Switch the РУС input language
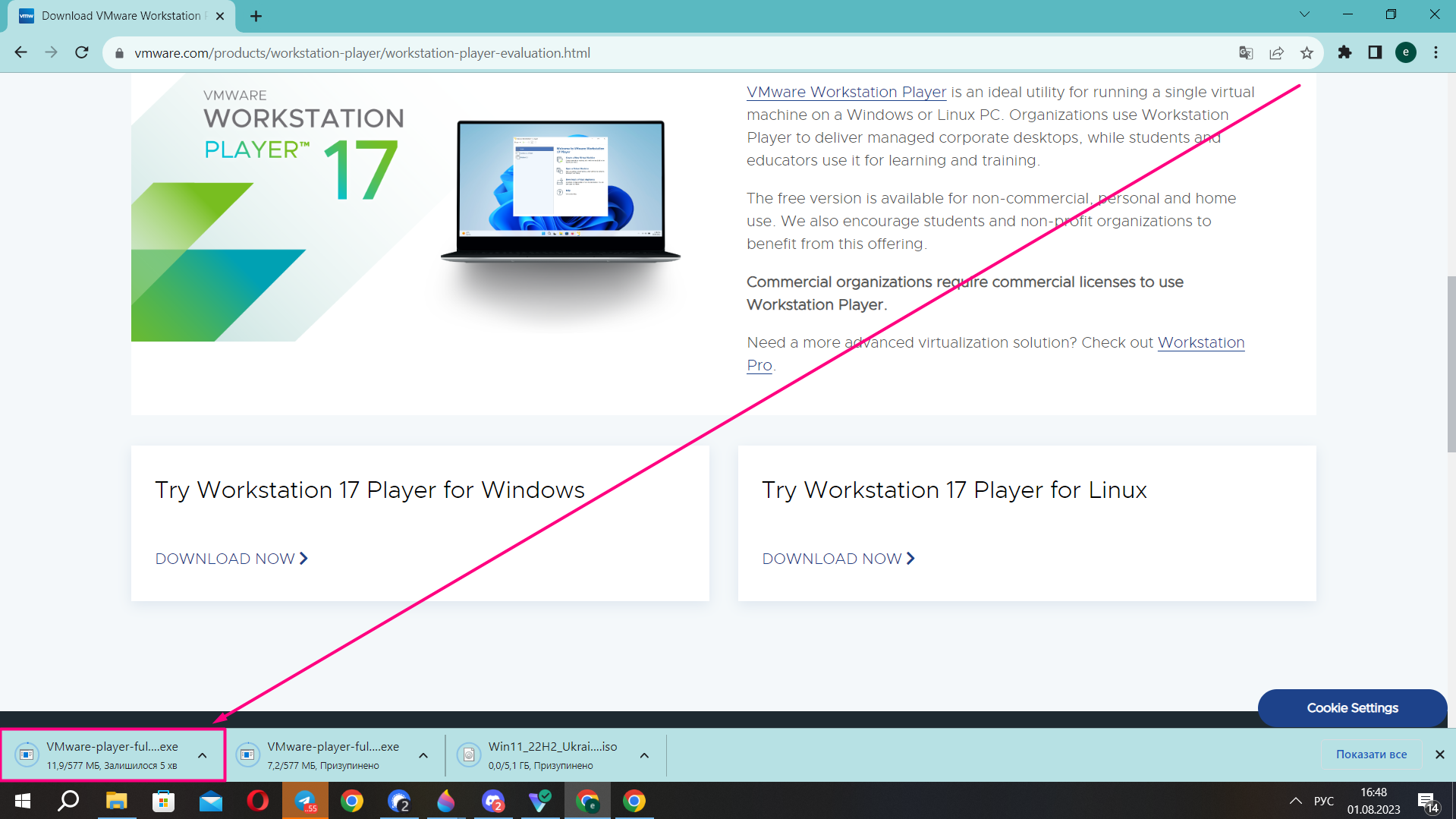 [1324, 801]
